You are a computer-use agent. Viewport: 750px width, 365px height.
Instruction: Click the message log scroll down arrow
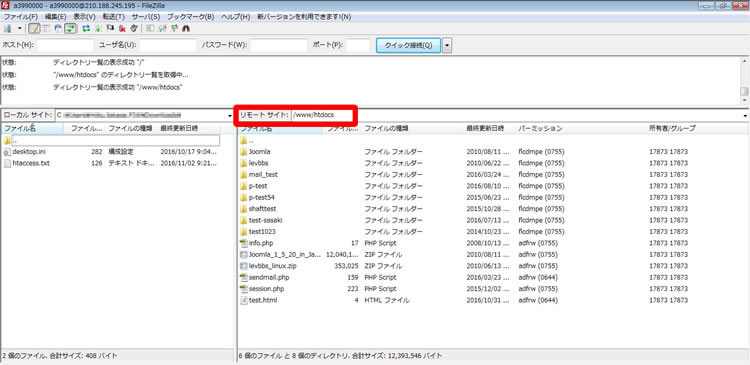744,100
